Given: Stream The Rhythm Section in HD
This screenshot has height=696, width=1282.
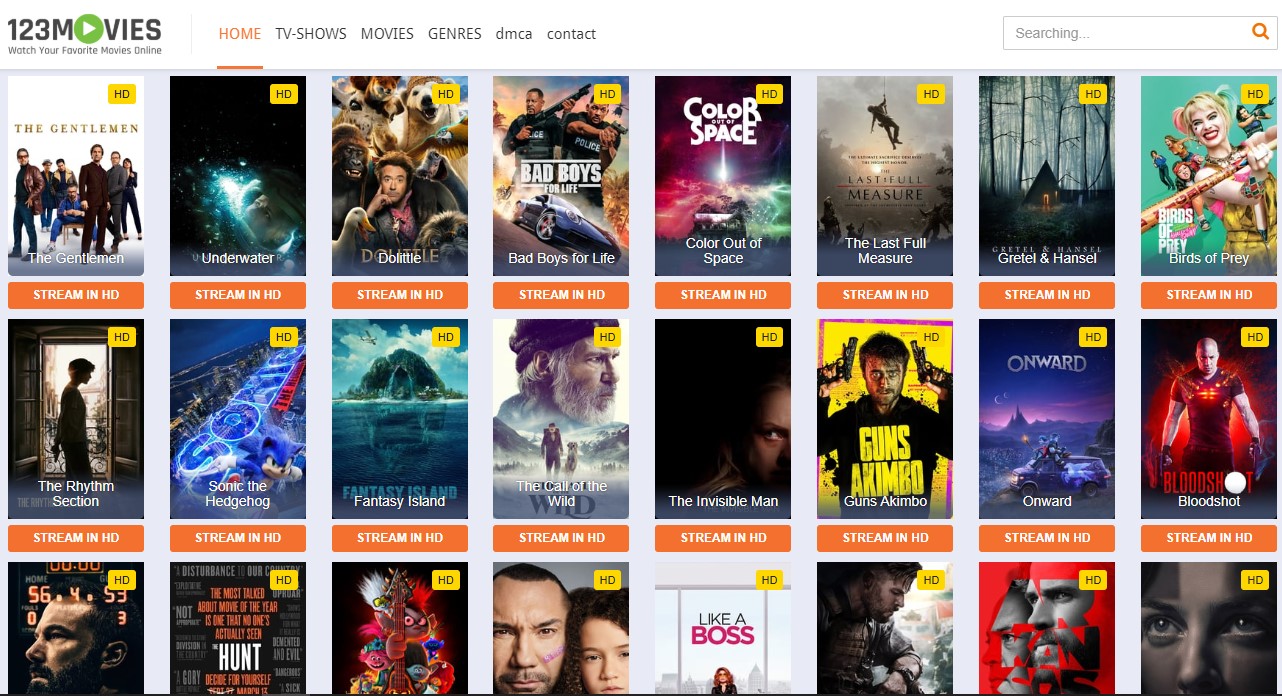Looking at the screenshot, I should [76, 538].
